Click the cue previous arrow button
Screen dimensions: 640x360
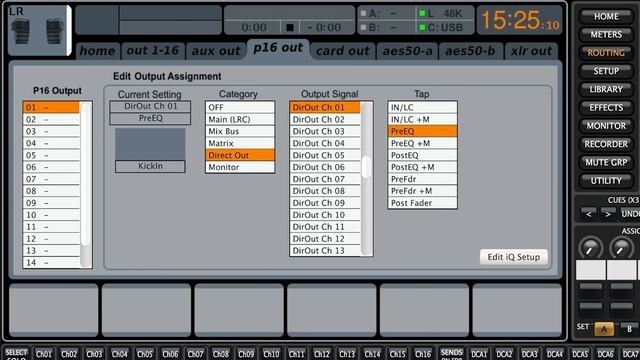[x=589, y=214]
